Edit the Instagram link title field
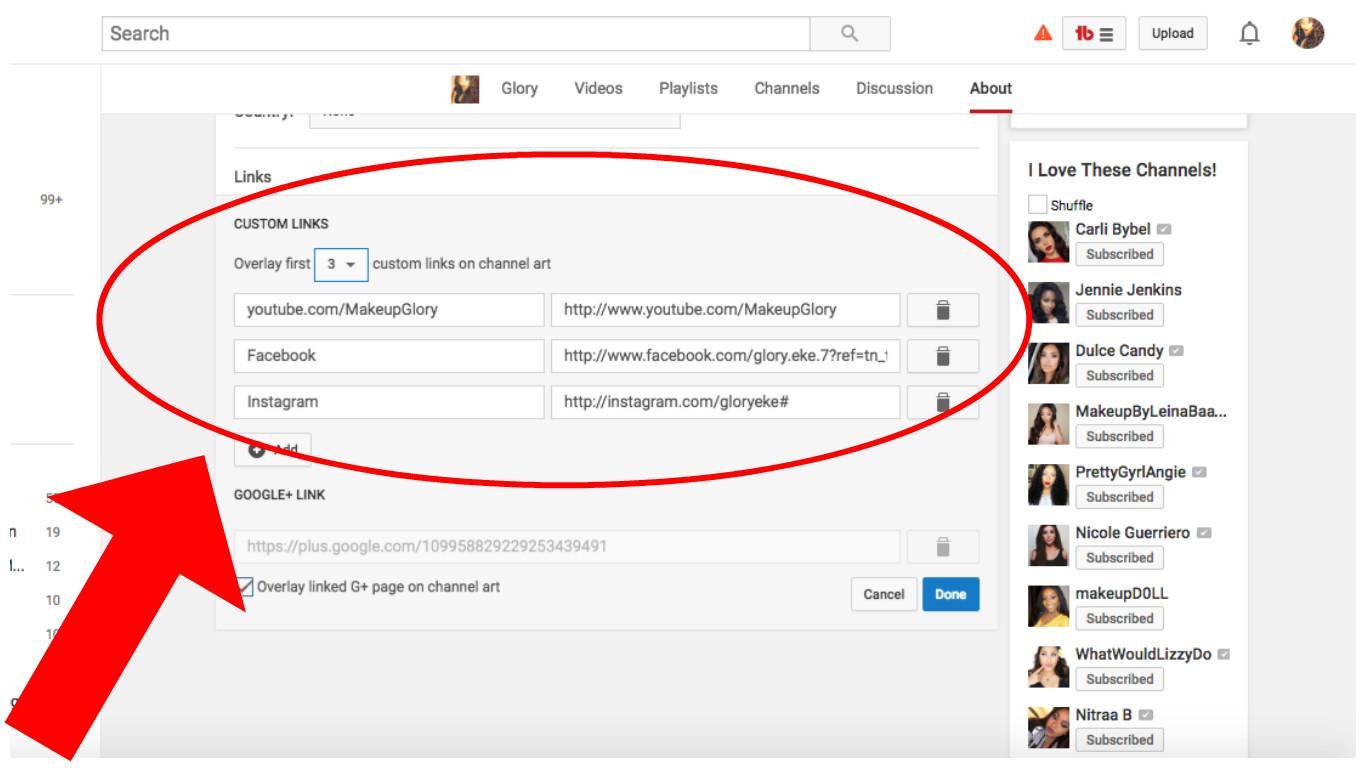 [x=389, y=402]
